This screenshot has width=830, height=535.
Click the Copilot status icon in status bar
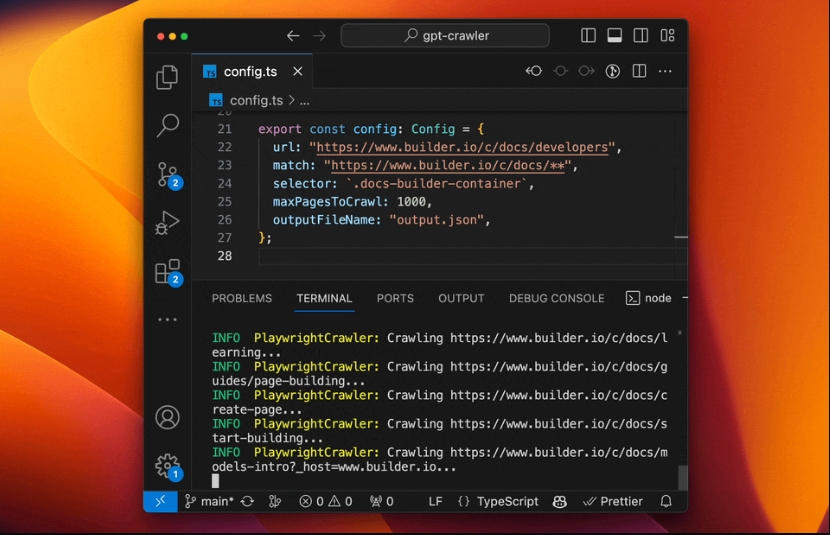pyautogui.click(x=559, y=501)
